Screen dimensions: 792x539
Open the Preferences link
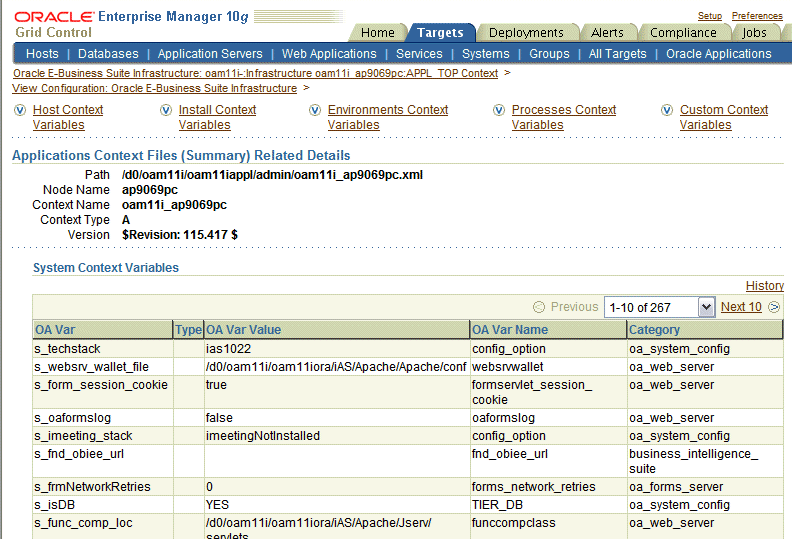tap(757, 16)
